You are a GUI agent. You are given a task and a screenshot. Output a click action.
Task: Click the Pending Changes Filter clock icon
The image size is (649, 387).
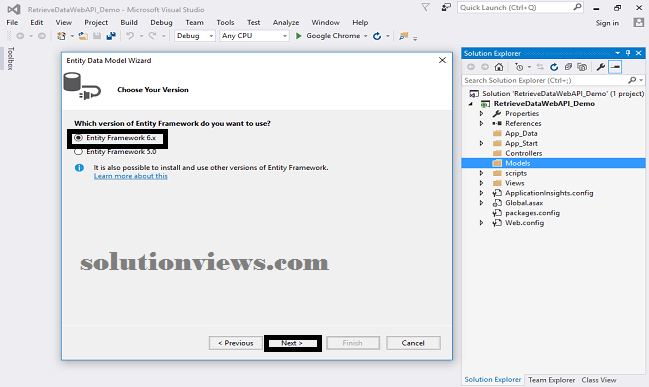pos(519,67)
